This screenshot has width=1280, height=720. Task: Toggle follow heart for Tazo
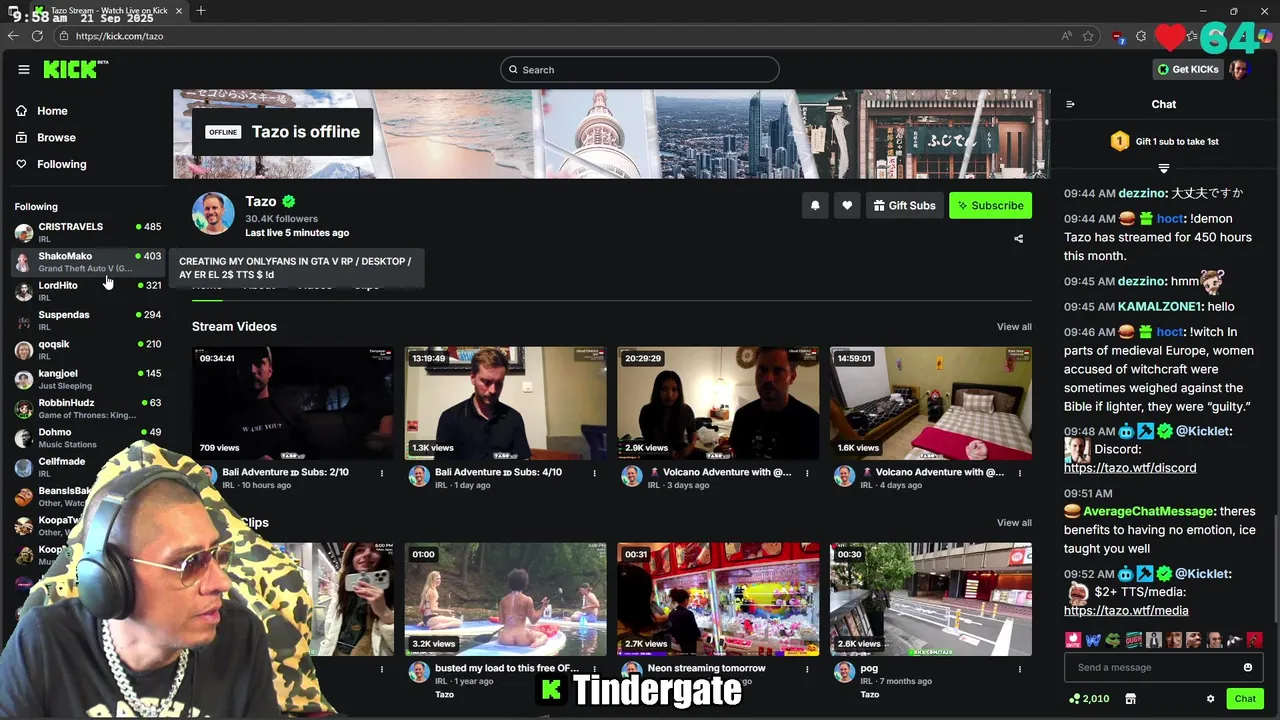coord(847,205)
